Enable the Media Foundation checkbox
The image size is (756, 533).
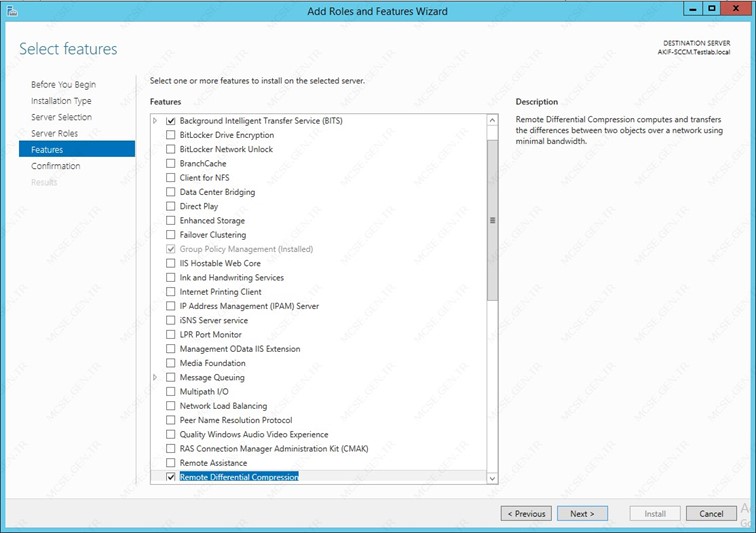(170, 363)
